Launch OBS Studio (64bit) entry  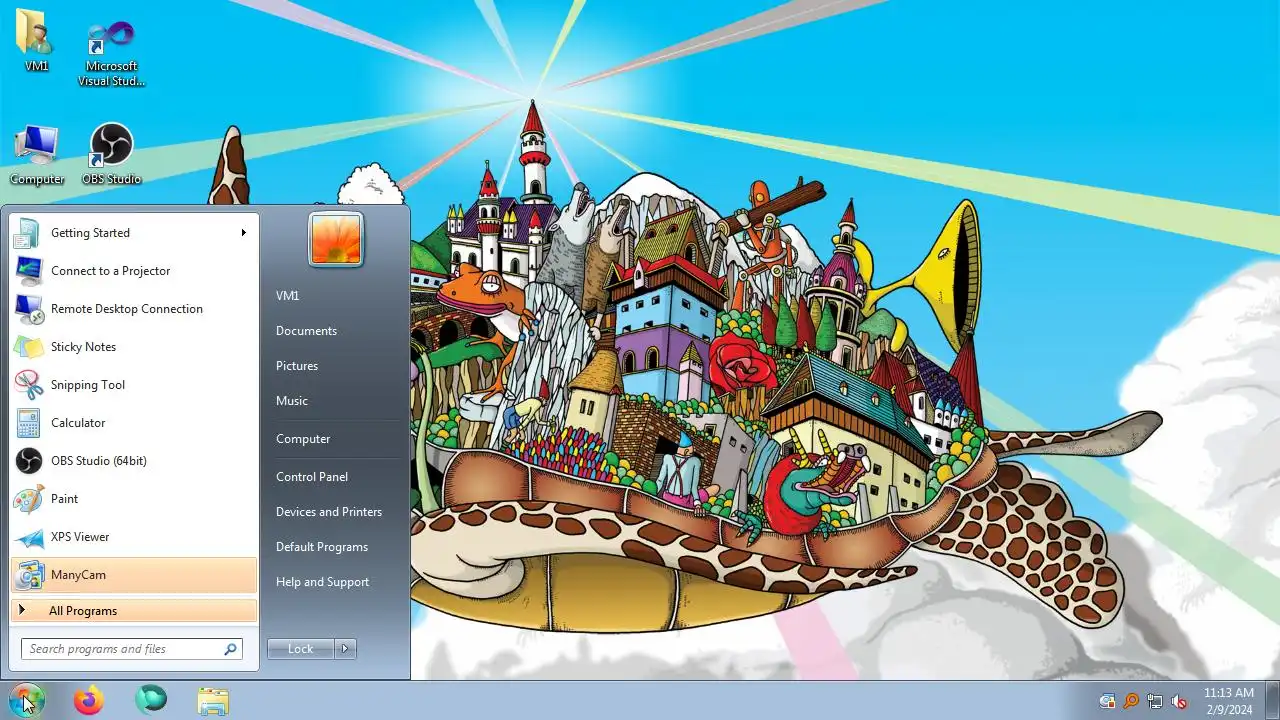[x=133, y=461]
